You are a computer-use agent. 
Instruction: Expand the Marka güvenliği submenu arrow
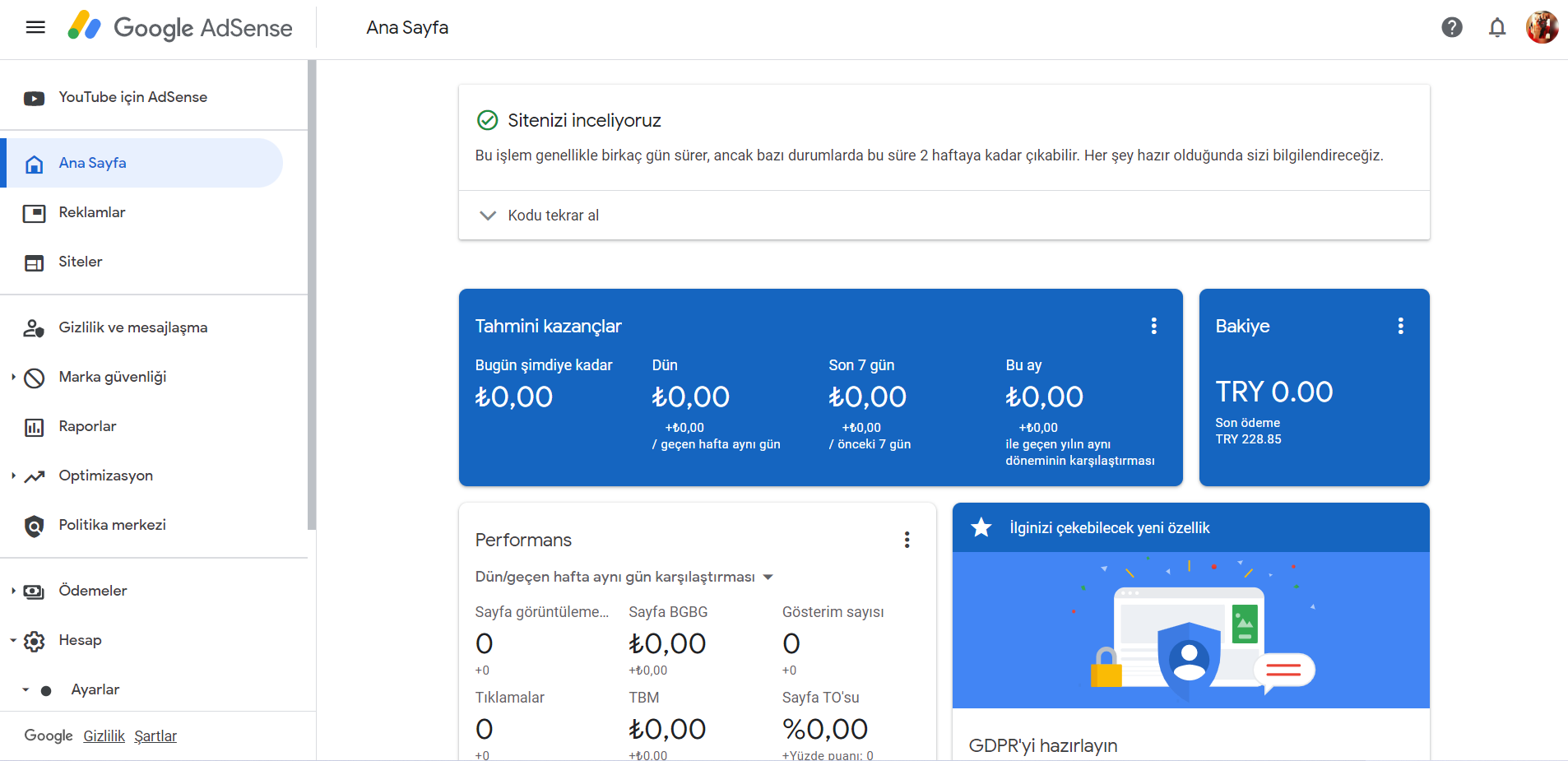pyautogui.click(x=13, y=377)
